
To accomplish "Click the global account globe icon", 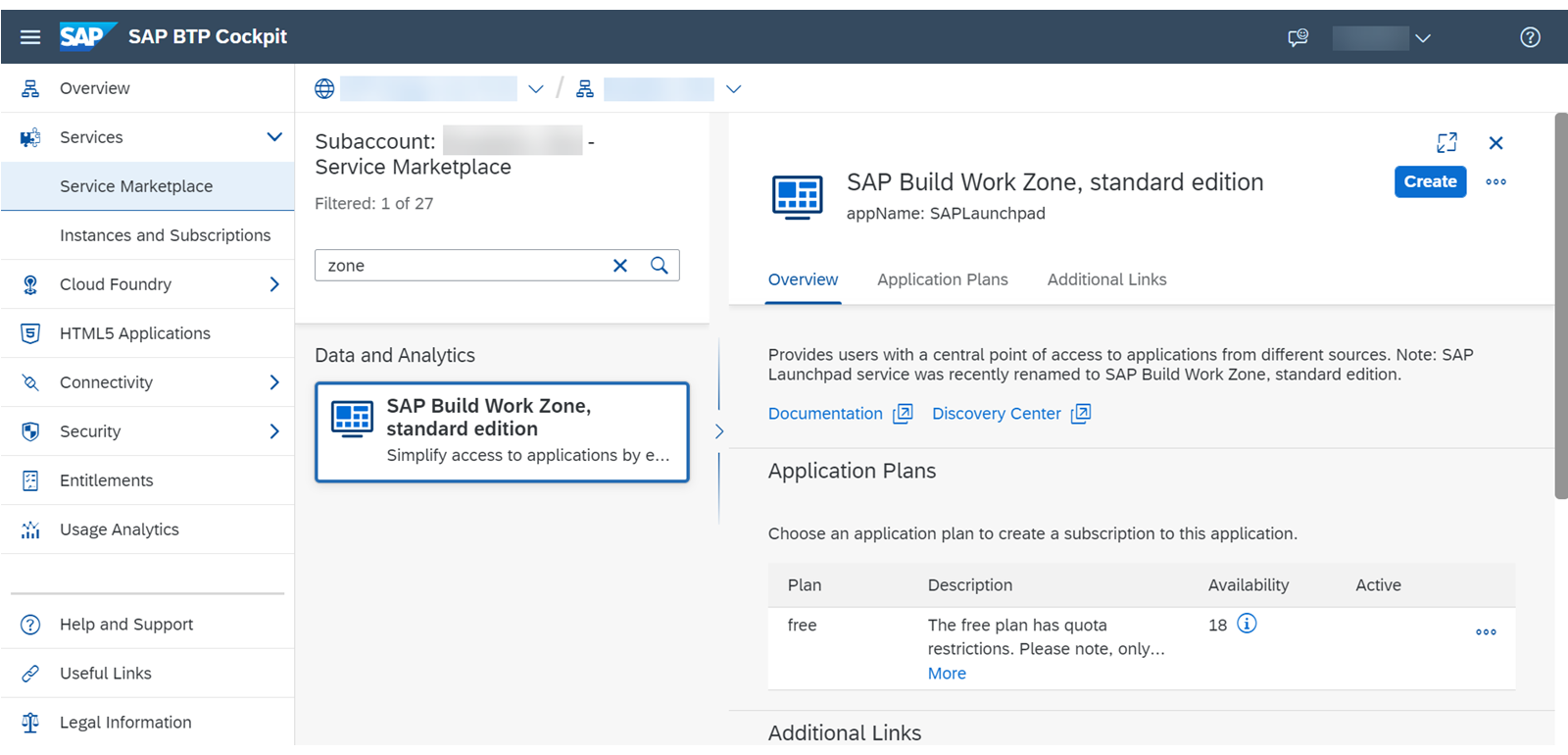I will 324,89.
